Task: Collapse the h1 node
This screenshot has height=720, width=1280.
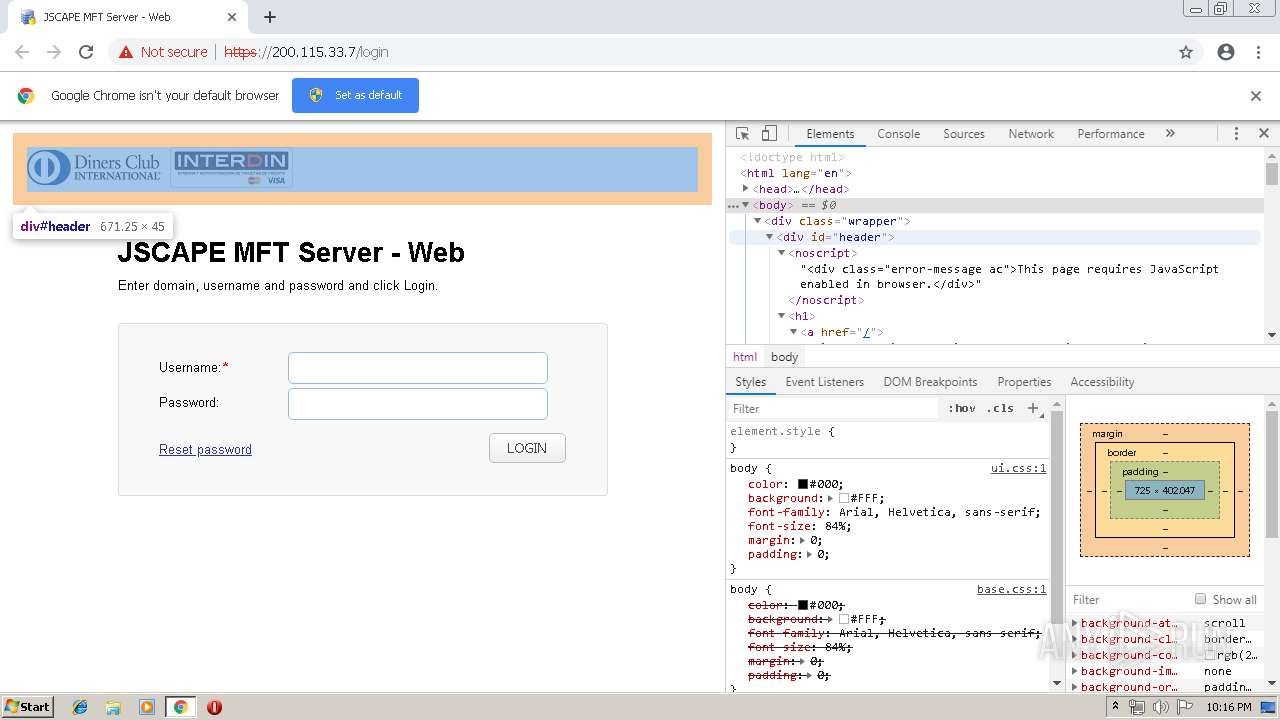Action: (x=781, y=316)
